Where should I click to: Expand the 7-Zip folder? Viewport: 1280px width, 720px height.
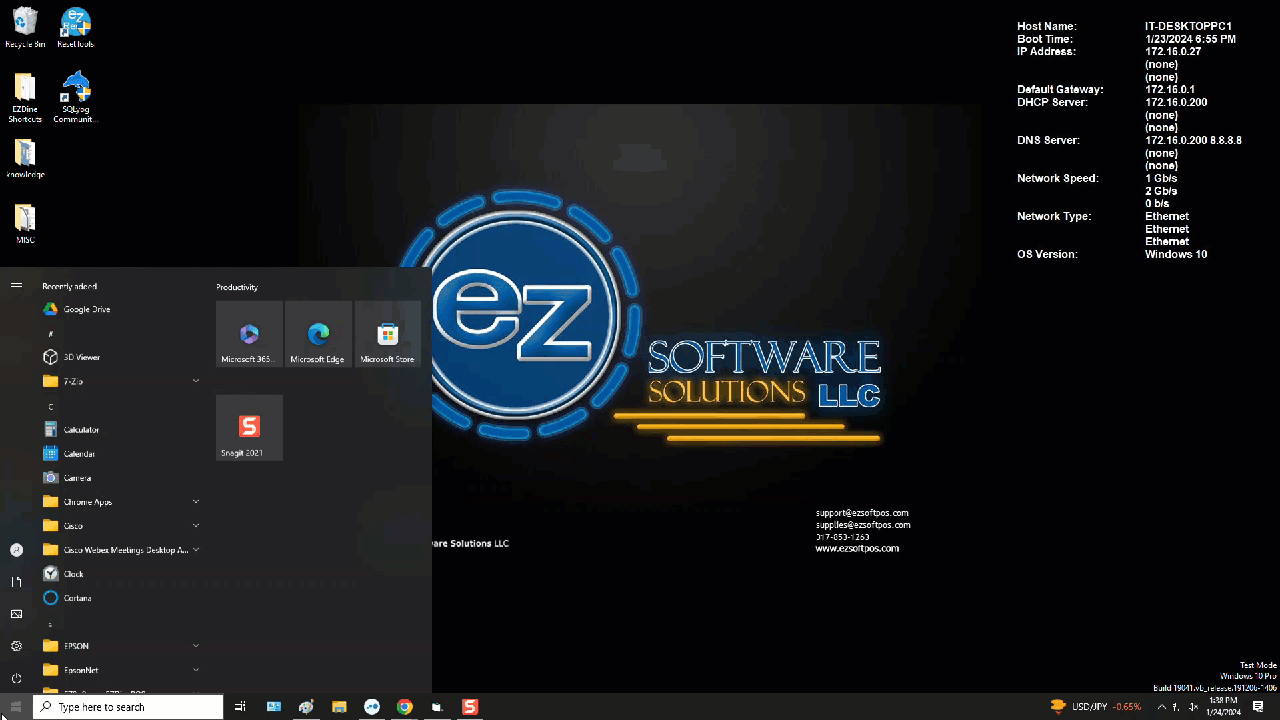click(x=120, y=381)
